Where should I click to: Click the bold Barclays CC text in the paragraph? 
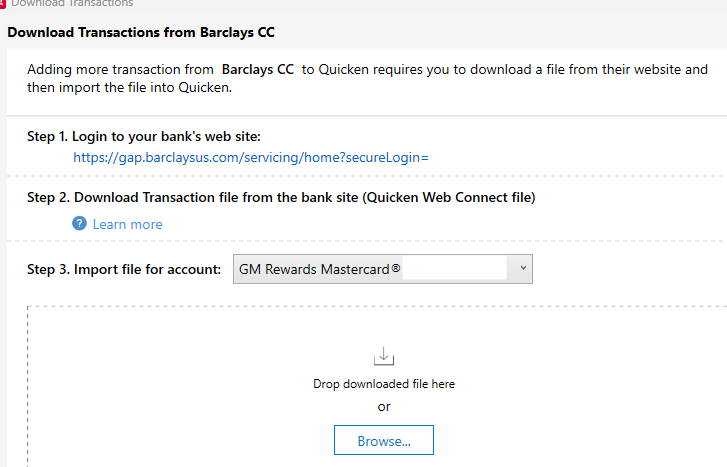click(x=258, y=70)
